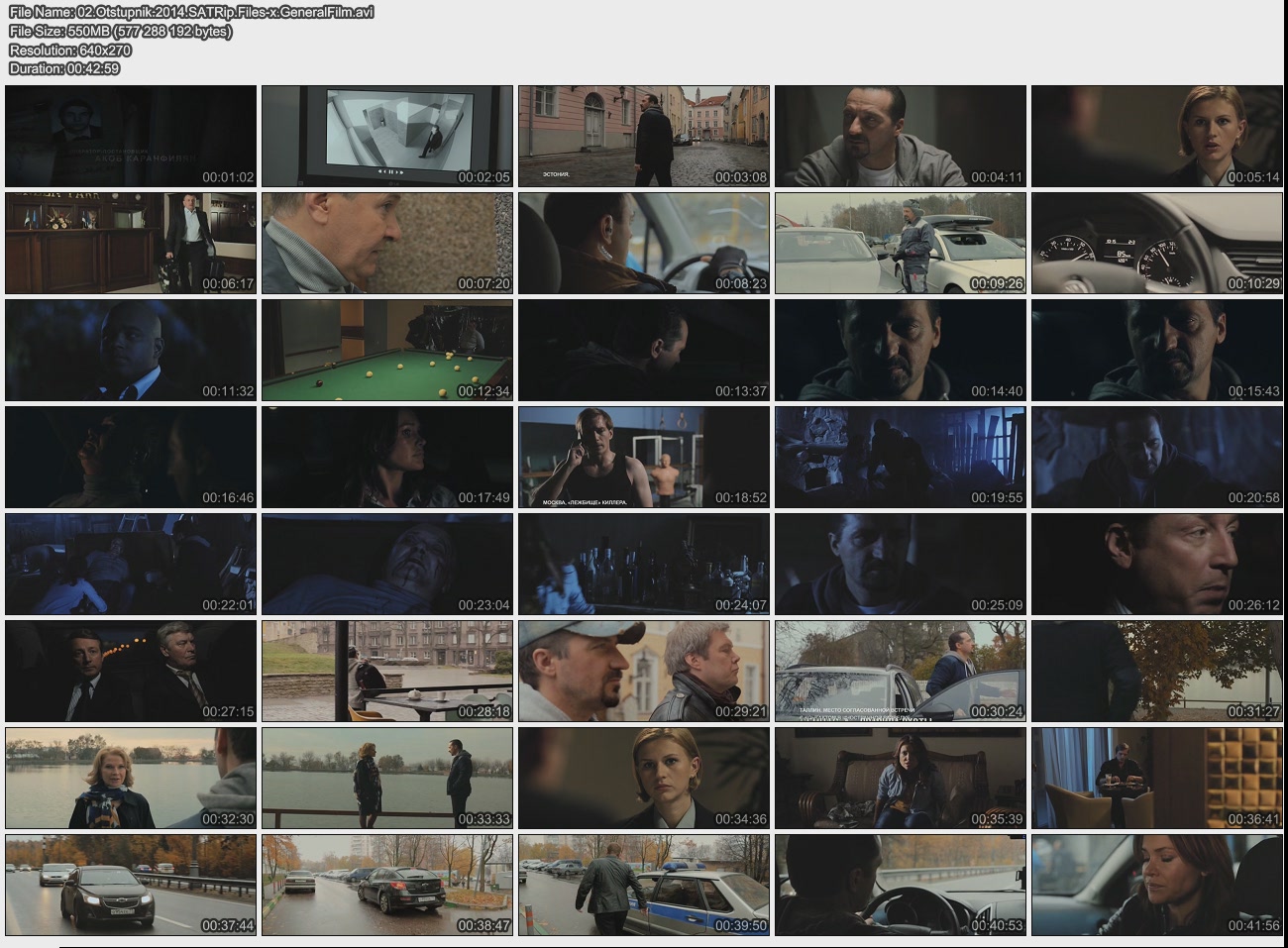Screen dimensions: 1288x948
Task: Select the man in white cap frame at 00:29:21
Action: [x=643, y=671]
